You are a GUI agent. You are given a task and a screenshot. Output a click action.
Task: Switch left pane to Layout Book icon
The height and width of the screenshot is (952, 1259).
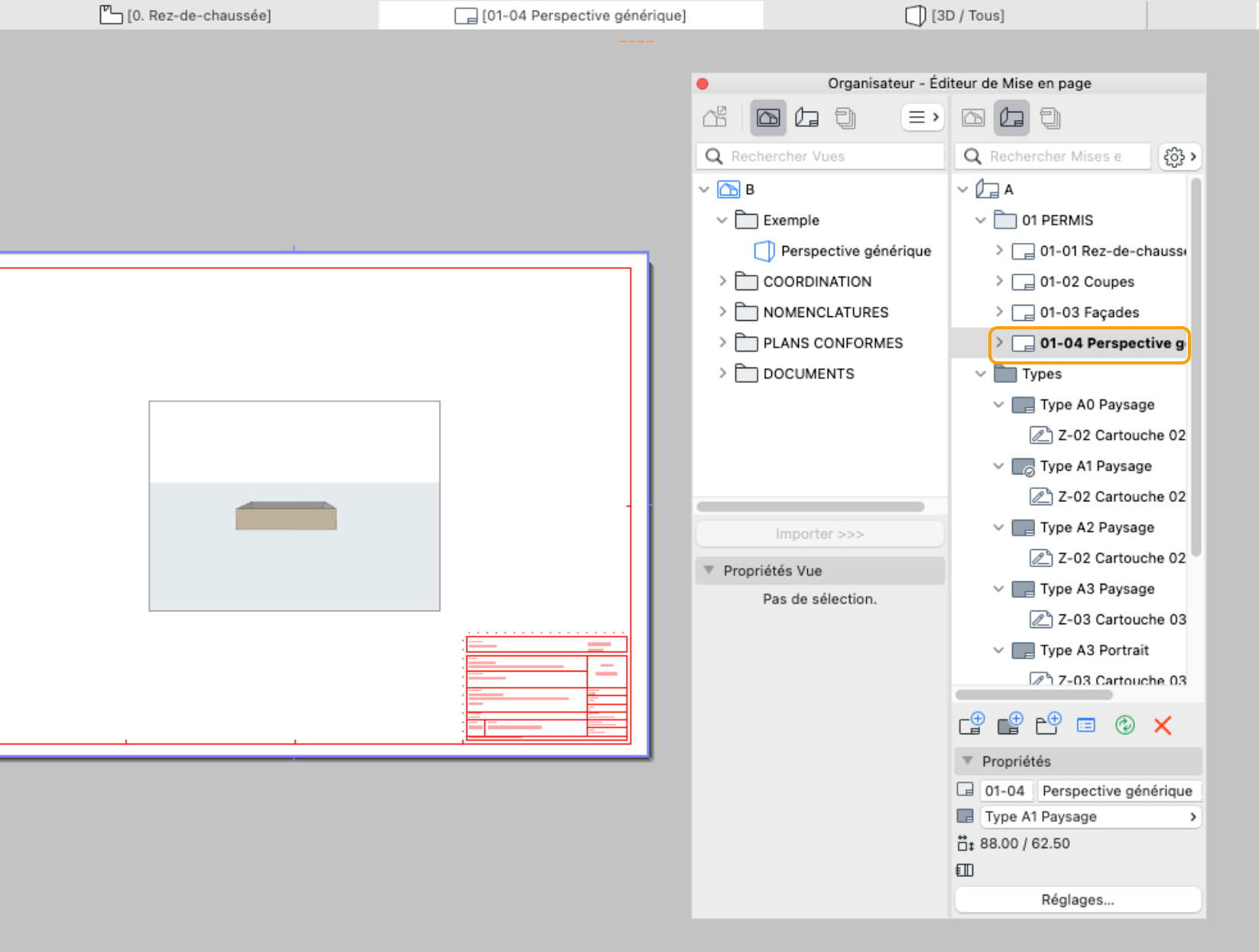[x=806, y=118]
